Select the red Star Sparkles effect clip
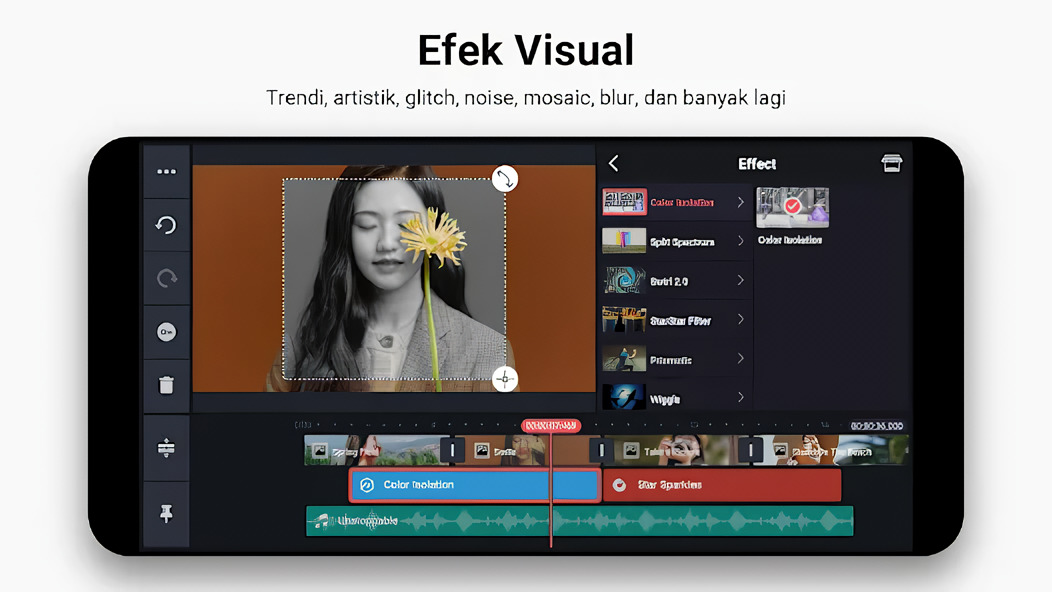This screenshot has height=592, width=1052. (722, 485)
